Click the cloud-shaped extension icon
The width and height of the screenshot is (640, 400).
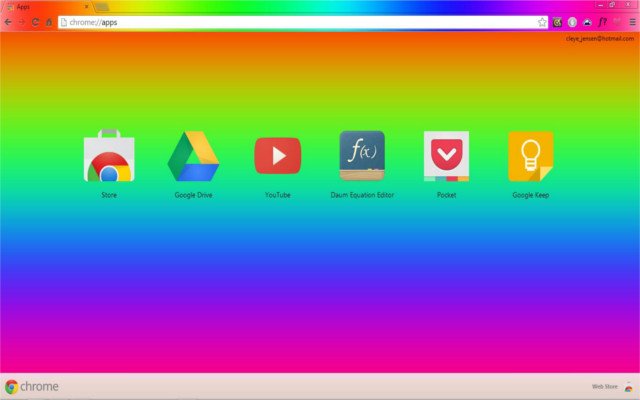point(587,22)
